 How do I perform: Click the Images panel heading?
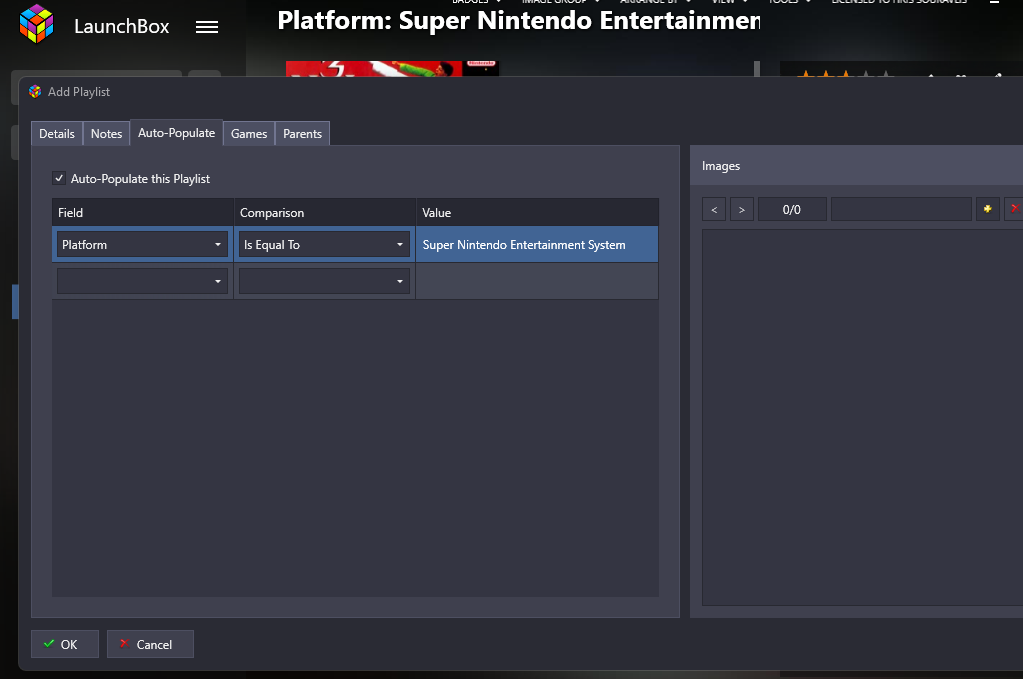(721, 166)
